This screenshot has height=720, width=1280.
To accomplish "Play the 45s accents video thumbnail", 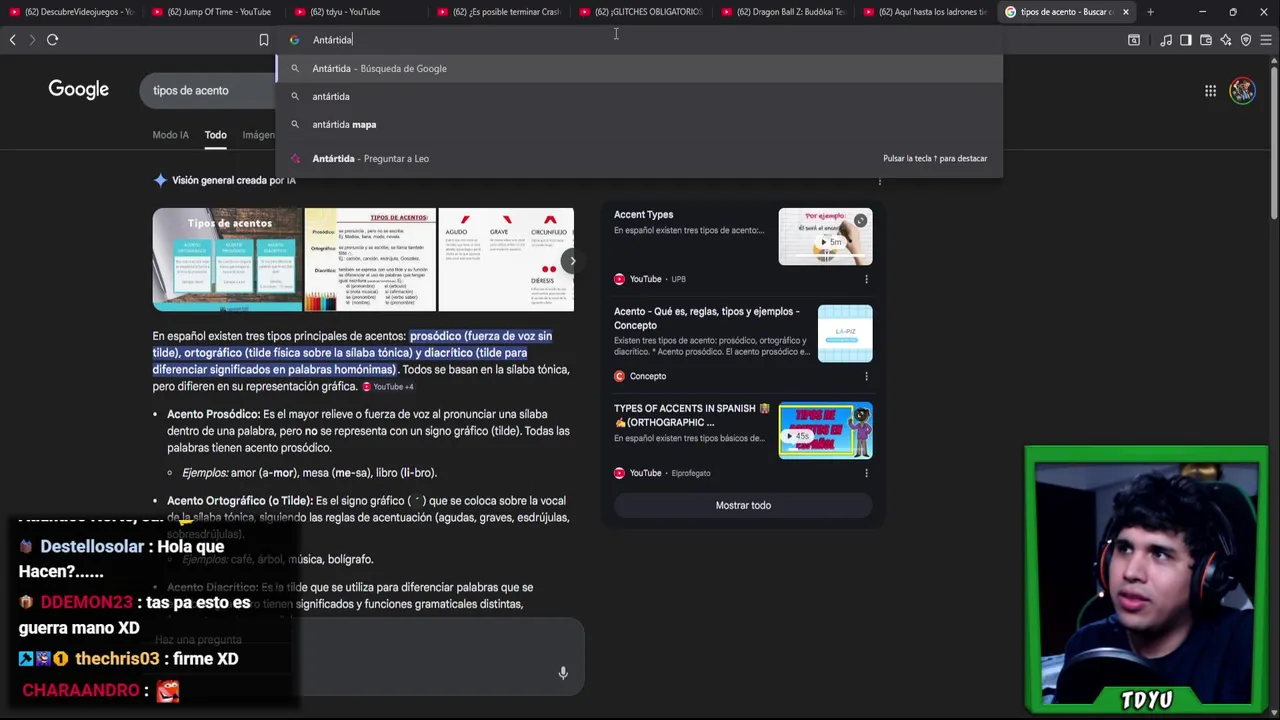I will pos(825,430).
